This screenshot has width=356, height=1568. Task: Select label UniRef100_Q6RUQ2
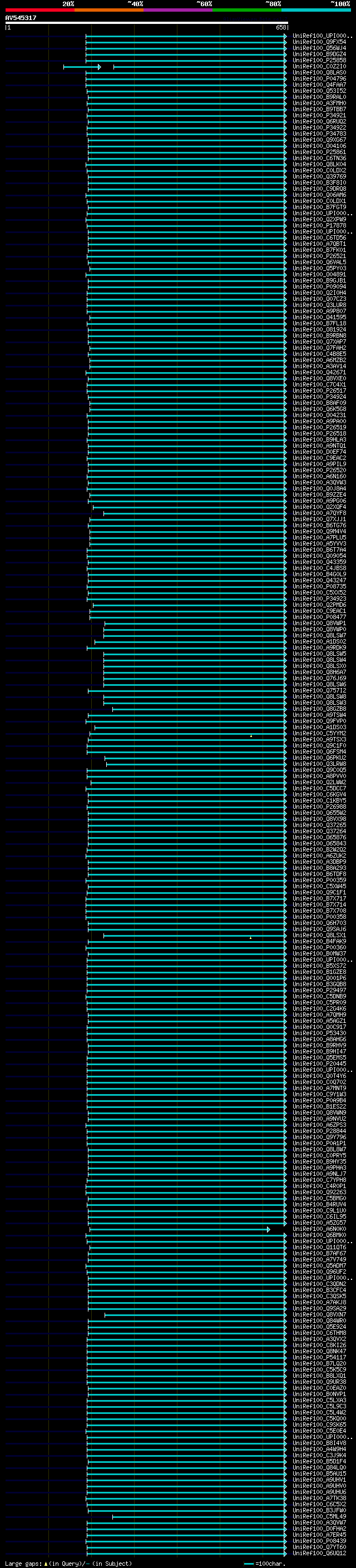point(319,122)
